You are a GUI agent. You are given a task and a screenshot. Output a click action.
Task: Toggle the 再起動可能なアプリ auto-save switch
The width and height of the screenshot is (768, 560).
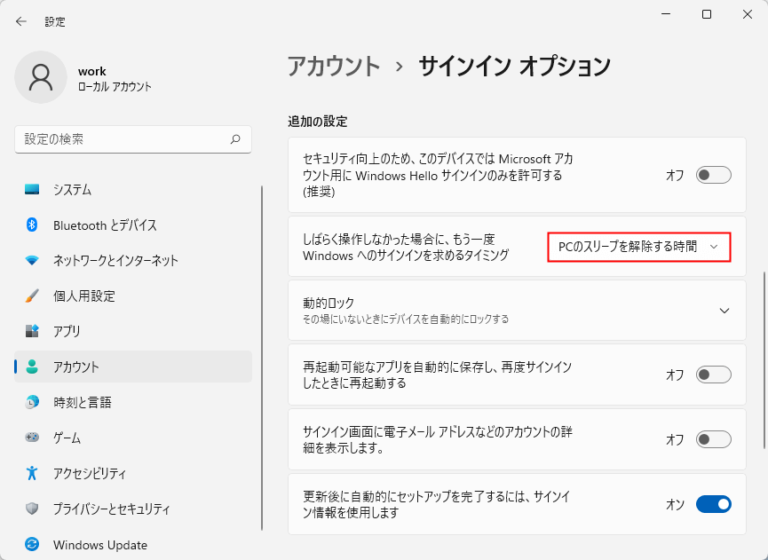[713, 375]
